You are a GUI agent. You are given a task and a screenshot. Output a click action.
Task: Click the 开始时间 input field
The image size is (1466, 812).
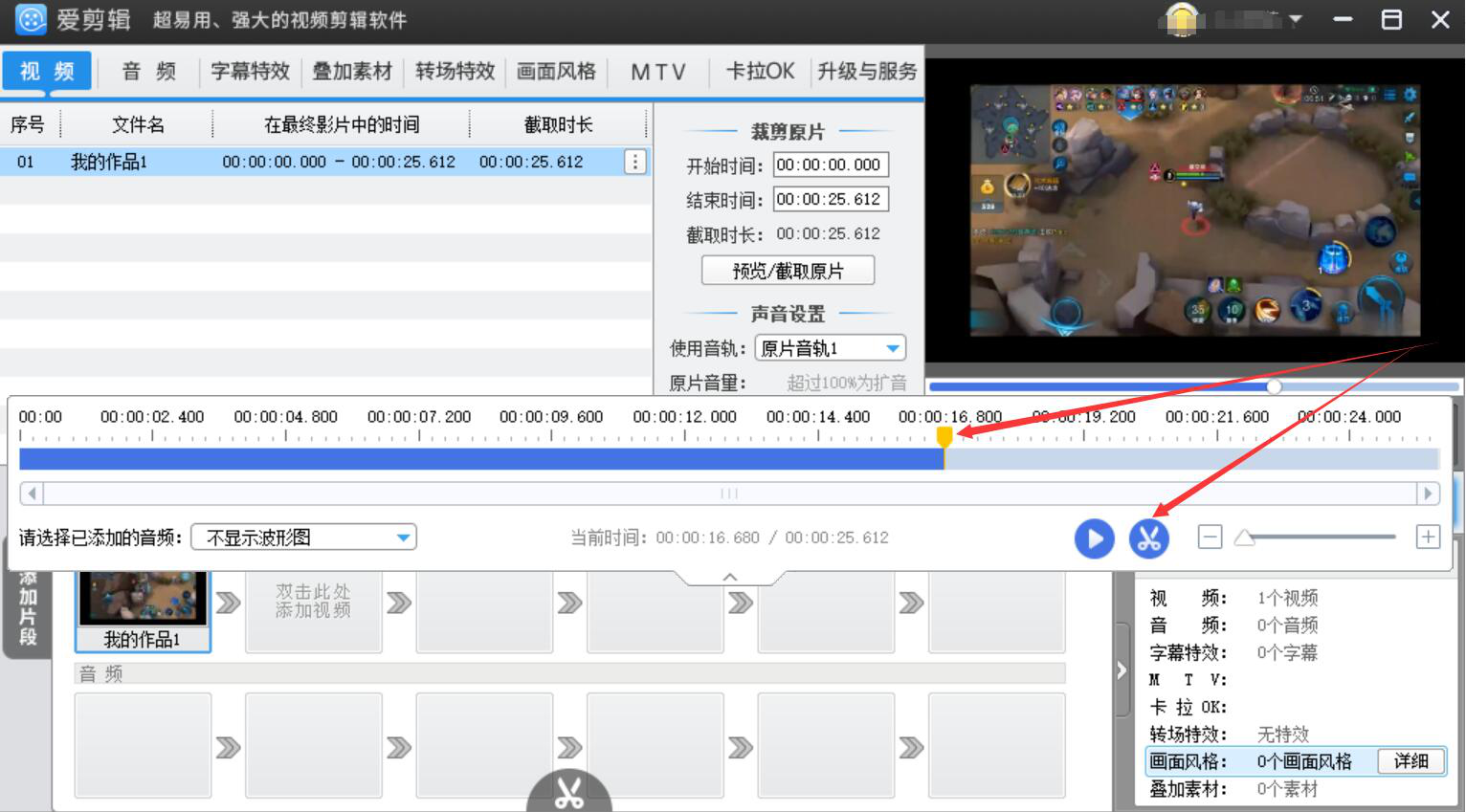pos(831,165)
